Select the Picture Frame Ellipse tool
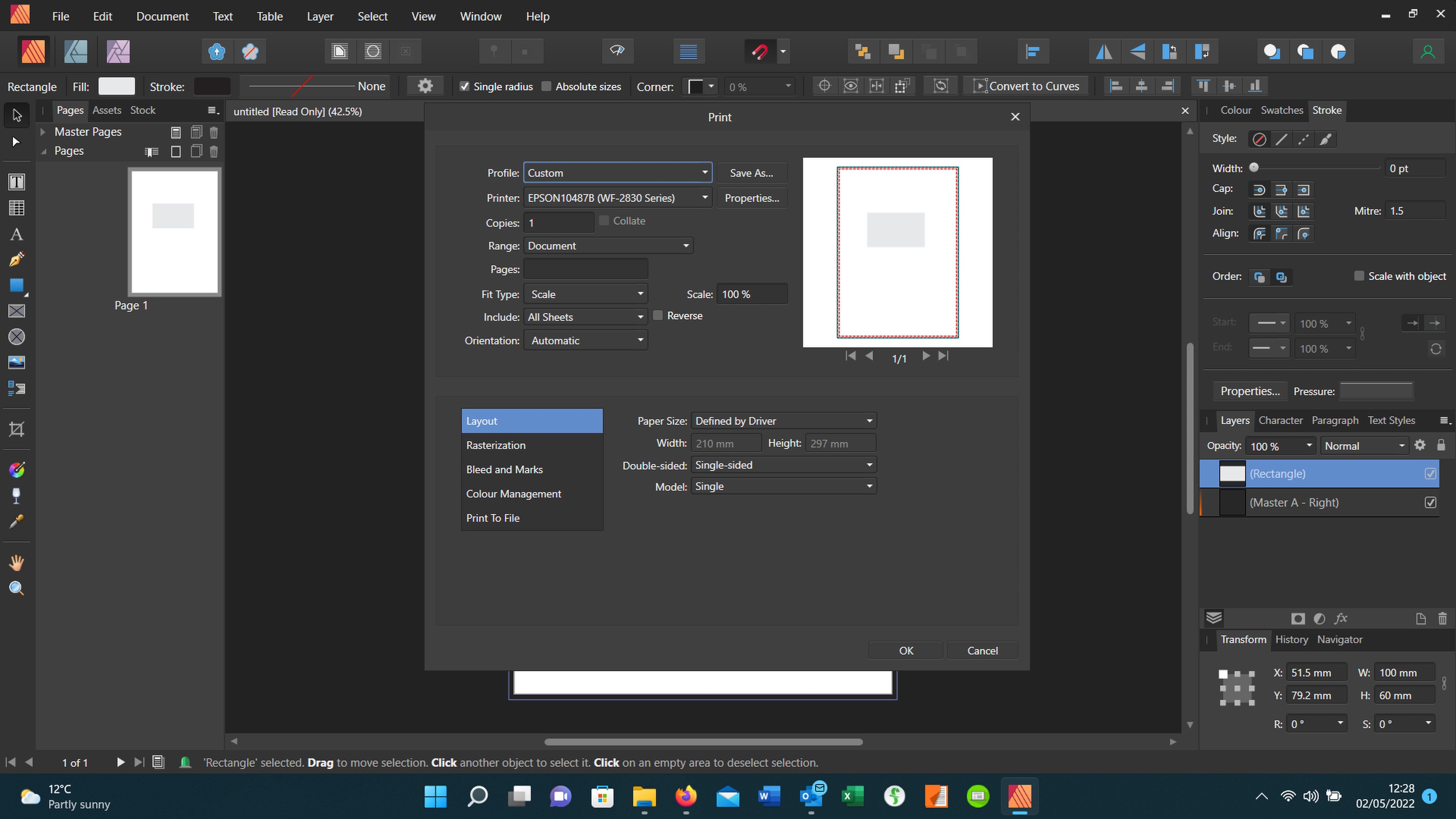 [16, 337]
